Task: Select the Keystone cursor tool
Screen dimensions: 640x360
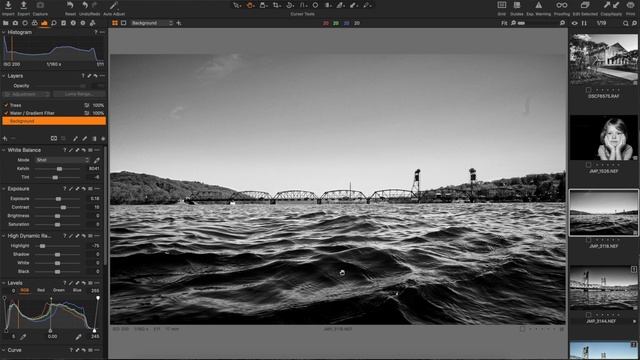Action: 303,5
